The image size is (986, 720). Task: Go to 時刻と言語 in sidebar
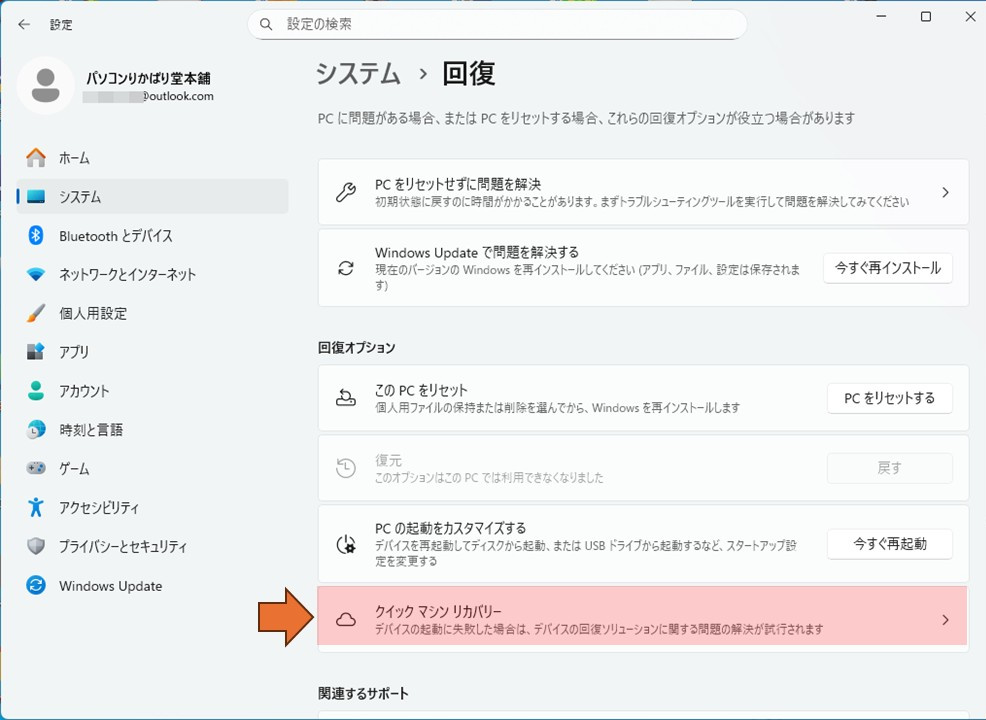pos(91,430)
